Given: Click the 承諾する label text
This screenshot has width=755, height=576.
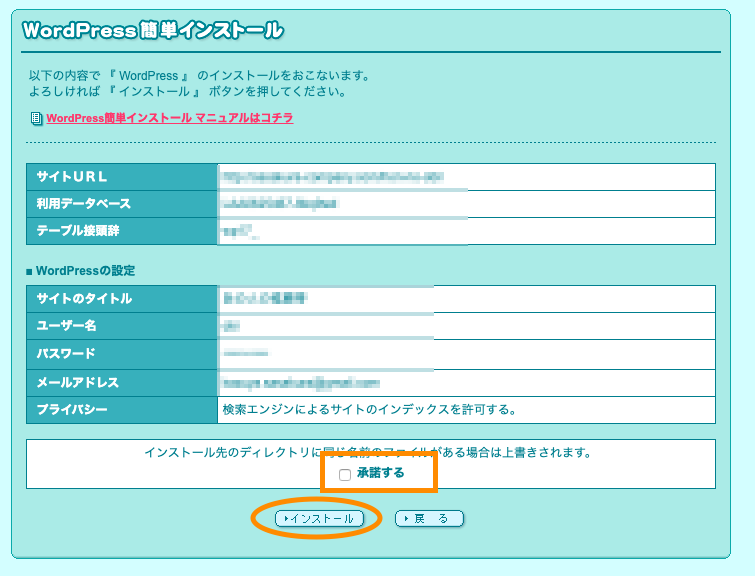Looking at the screenshot, I should coord(380,473).
